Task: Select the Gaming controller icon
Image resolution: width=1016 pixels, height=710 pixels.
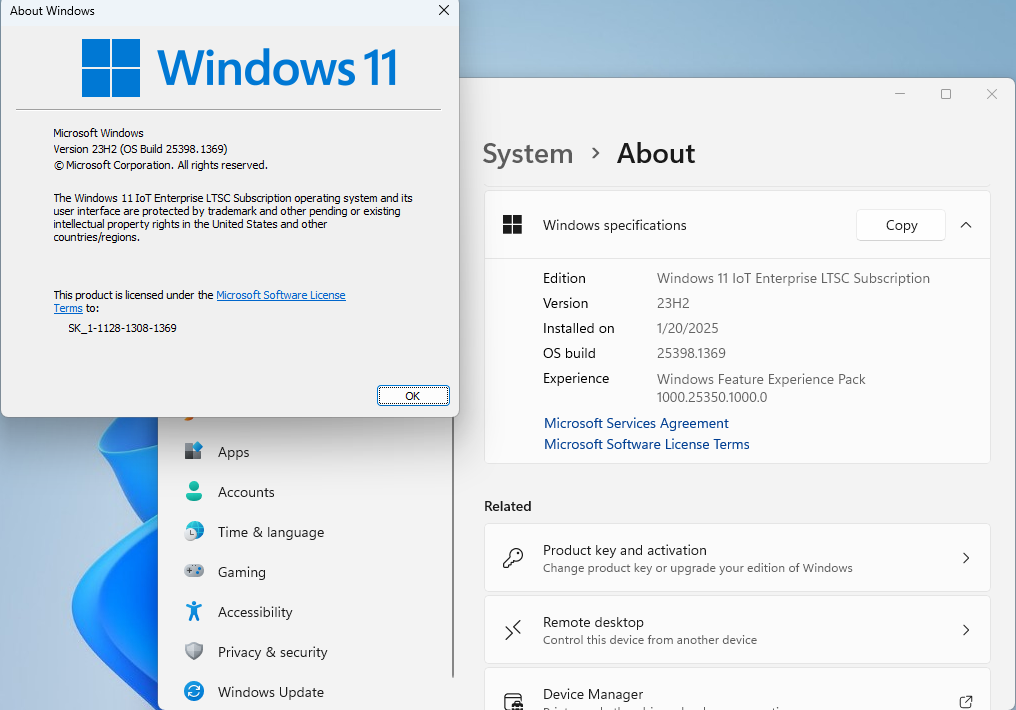Action: [x=194, y=571]
